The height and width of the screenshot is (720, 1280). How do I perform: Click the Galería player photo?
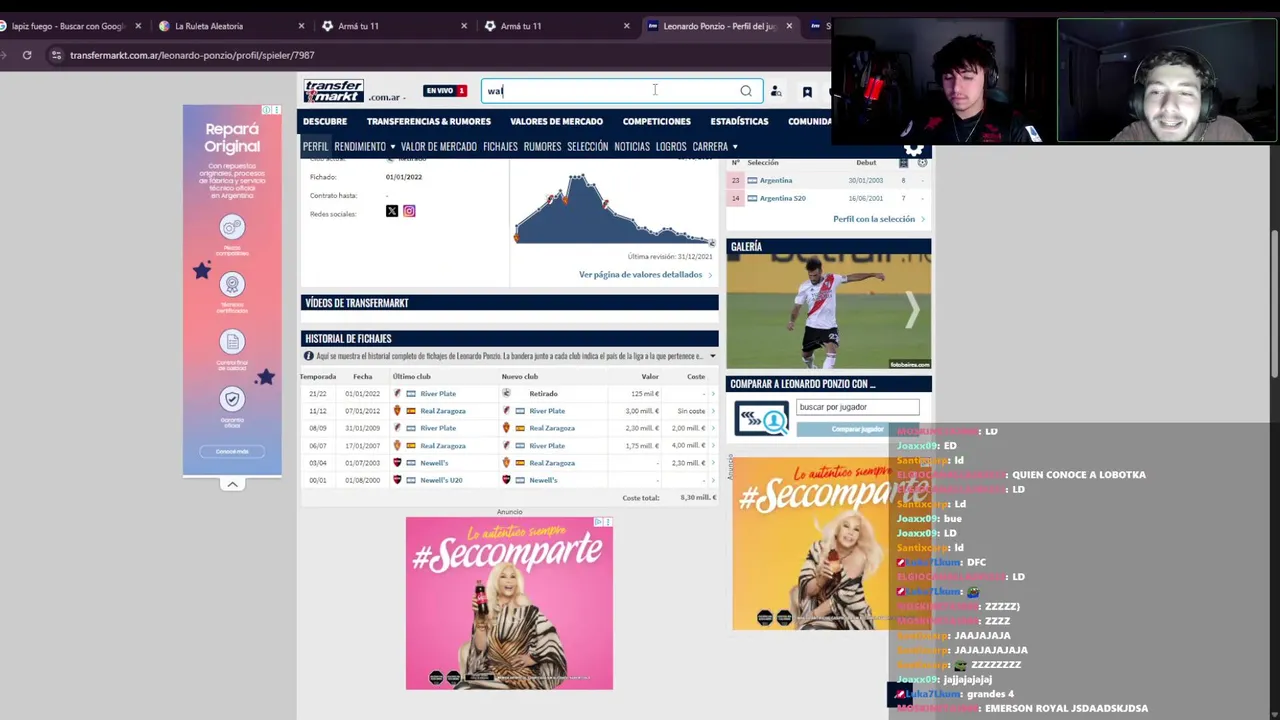(x=829, y=312)
